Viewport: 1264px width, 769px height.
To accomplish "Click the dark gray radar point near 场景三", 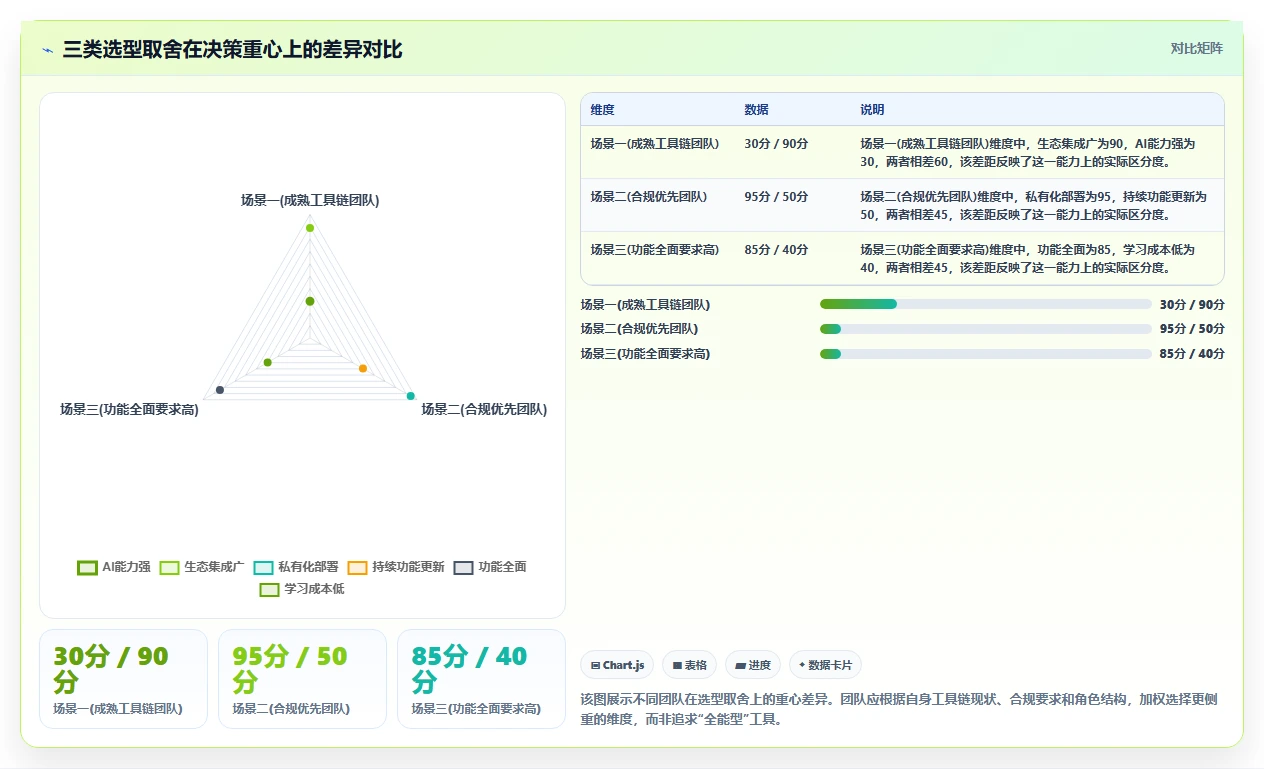I will [x=220, y=390].
